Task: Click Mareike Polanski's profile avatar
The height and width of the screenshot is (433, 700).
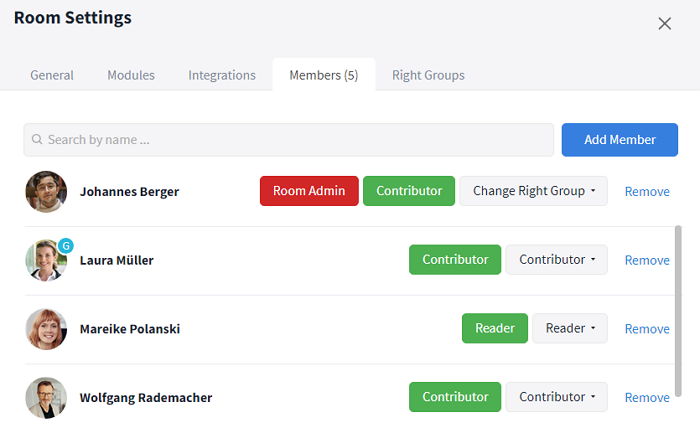Action: click(46, 329)
